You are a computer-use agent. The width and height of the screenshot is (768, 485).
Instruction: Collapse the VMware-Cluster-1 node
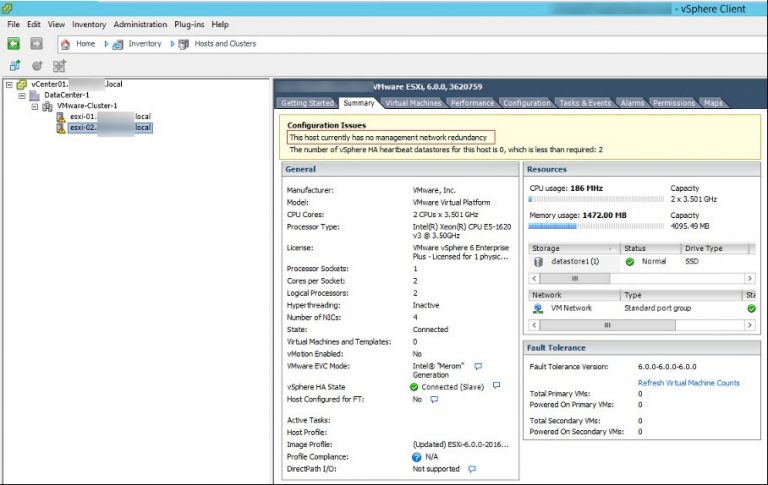click(x=34, y=106)
